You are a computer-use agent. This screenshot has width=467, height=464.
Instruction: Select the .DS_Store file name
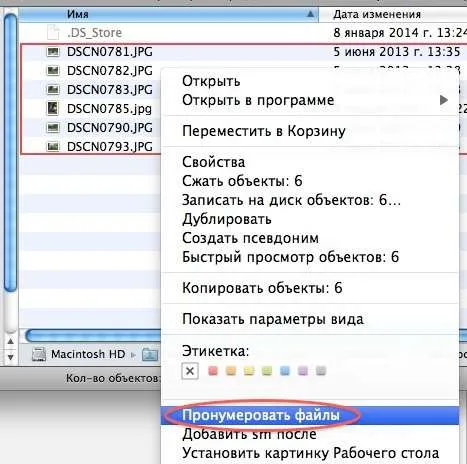click(x=94, y=33)
